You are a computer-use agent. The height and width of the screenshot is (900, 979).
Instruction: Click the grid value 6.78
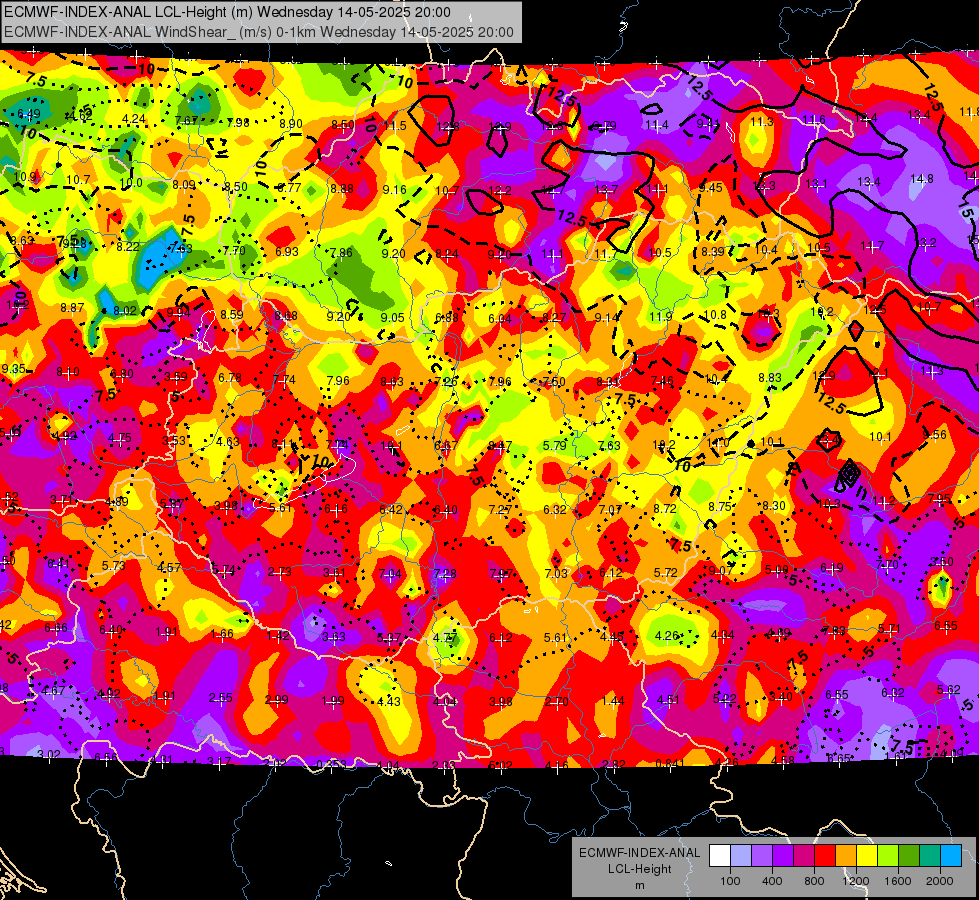coord(230,378)
